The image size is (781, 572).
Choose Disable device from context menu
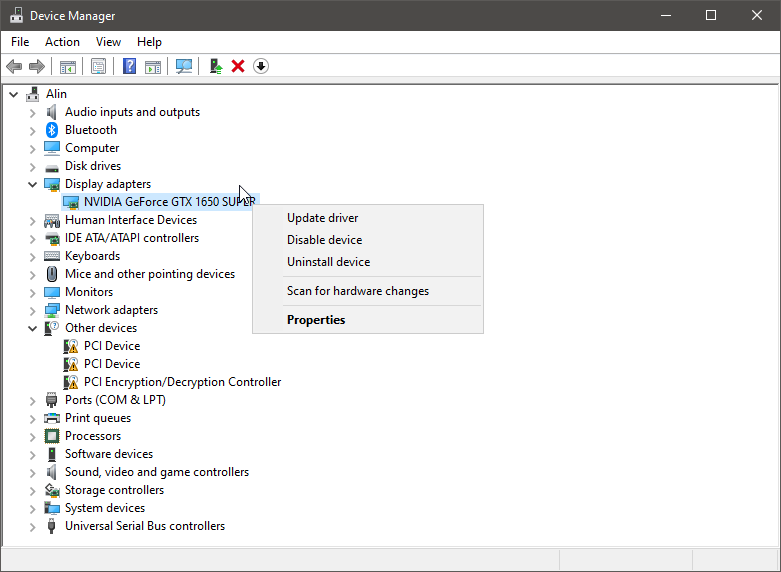[x=368, y=240]
